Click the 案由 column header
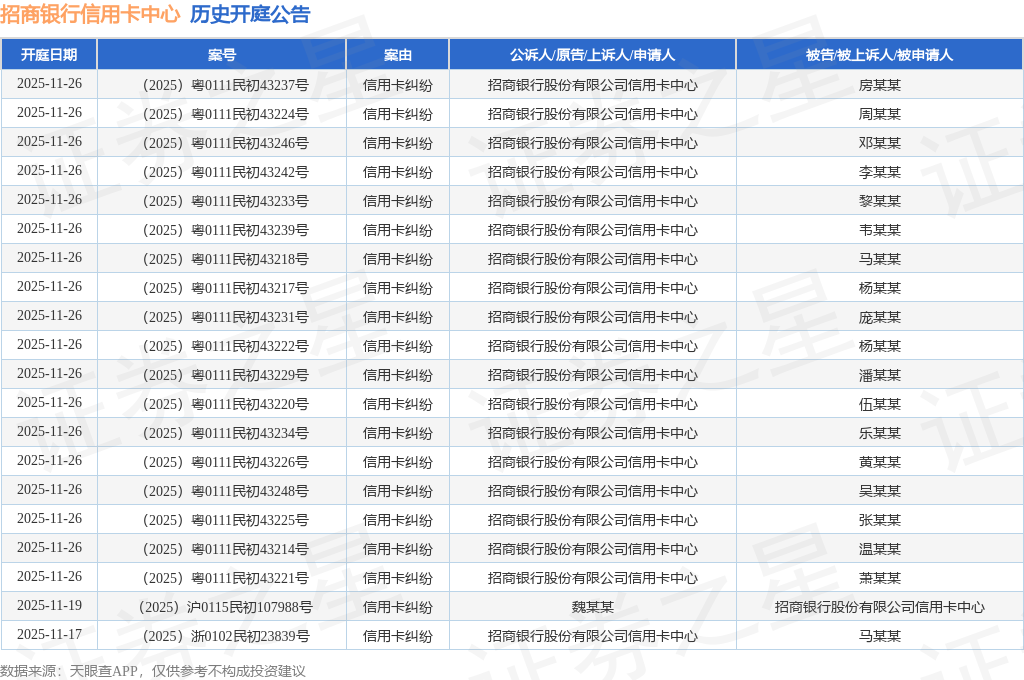 tap(398, 55)
